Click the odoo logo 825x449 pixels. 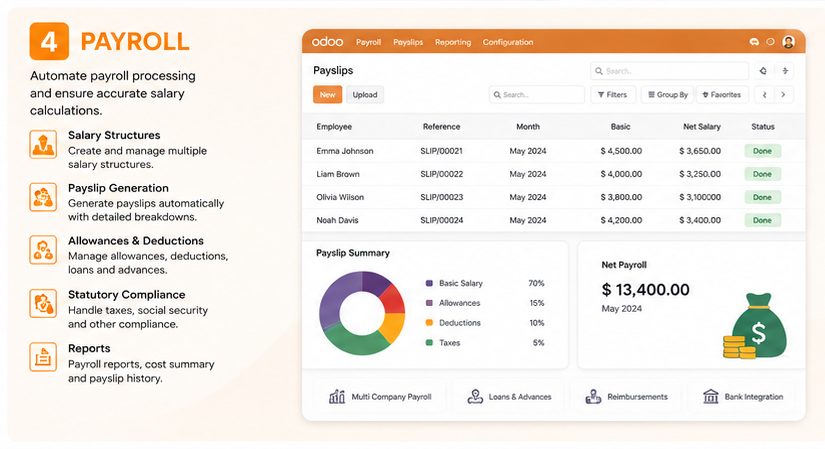point(327,42)
